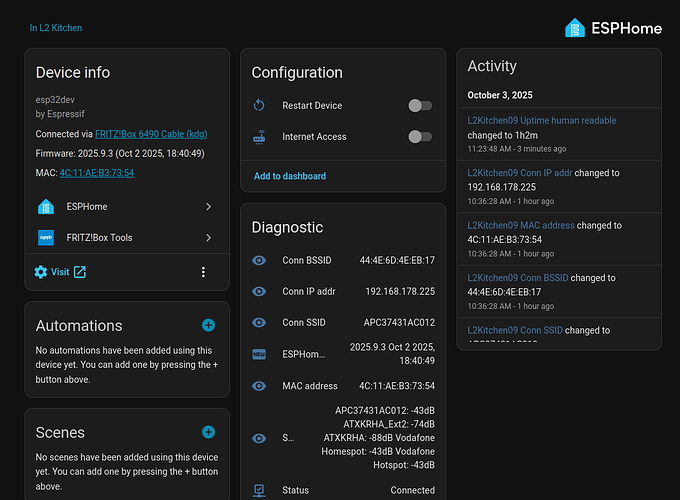680x500 pixels.
Task: Click the MAC 4C:11:AE:B3:73:54 link in Device info
Action: click(x=96, y=173)
